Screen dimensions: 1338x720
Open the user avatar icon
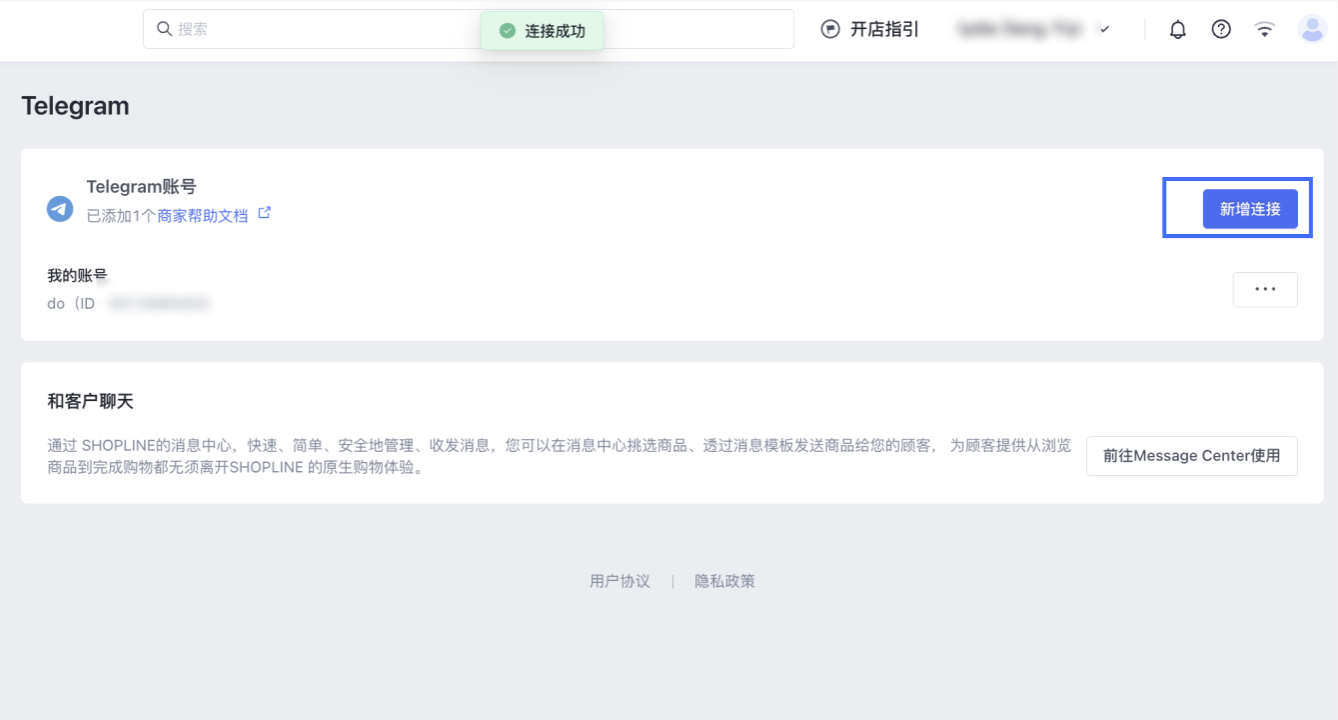click(x=1312, y=29)
